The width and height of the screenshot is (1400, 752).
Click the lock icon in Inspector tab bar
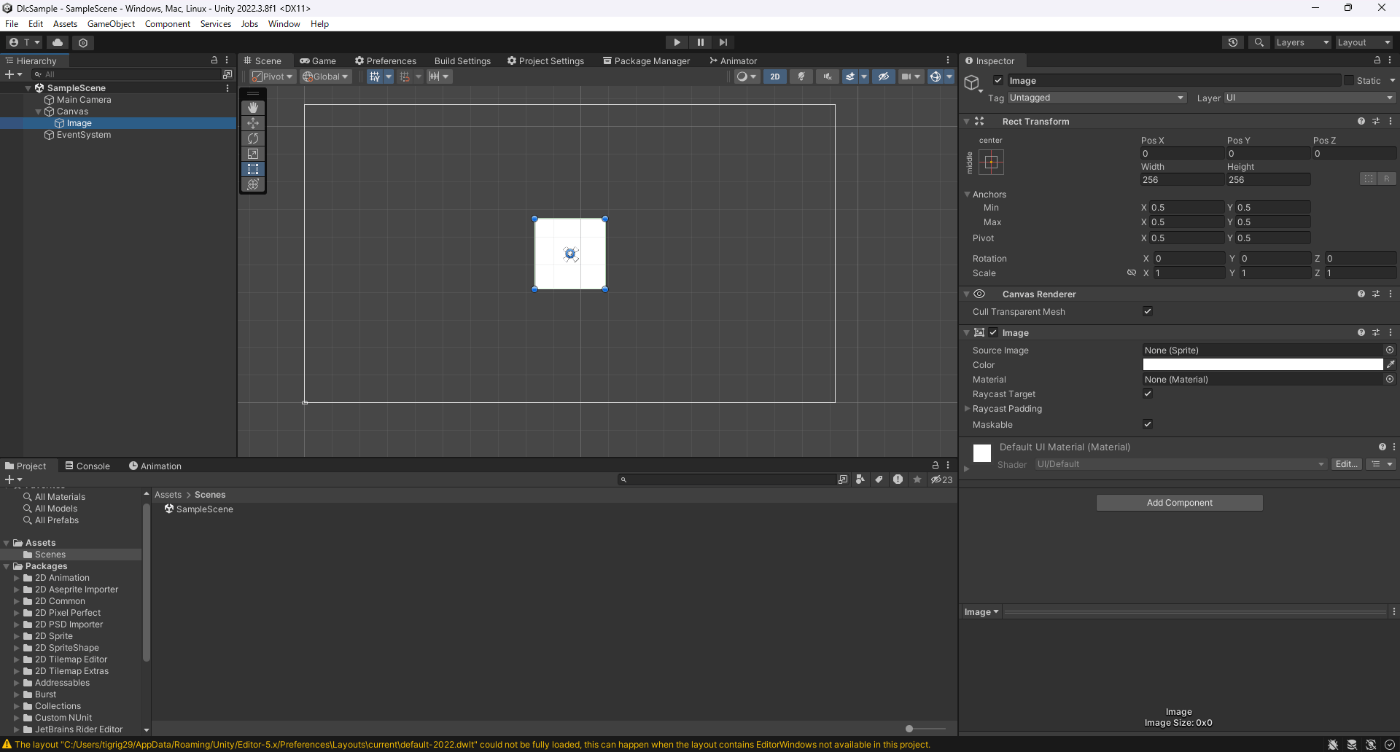[1375, 61]
